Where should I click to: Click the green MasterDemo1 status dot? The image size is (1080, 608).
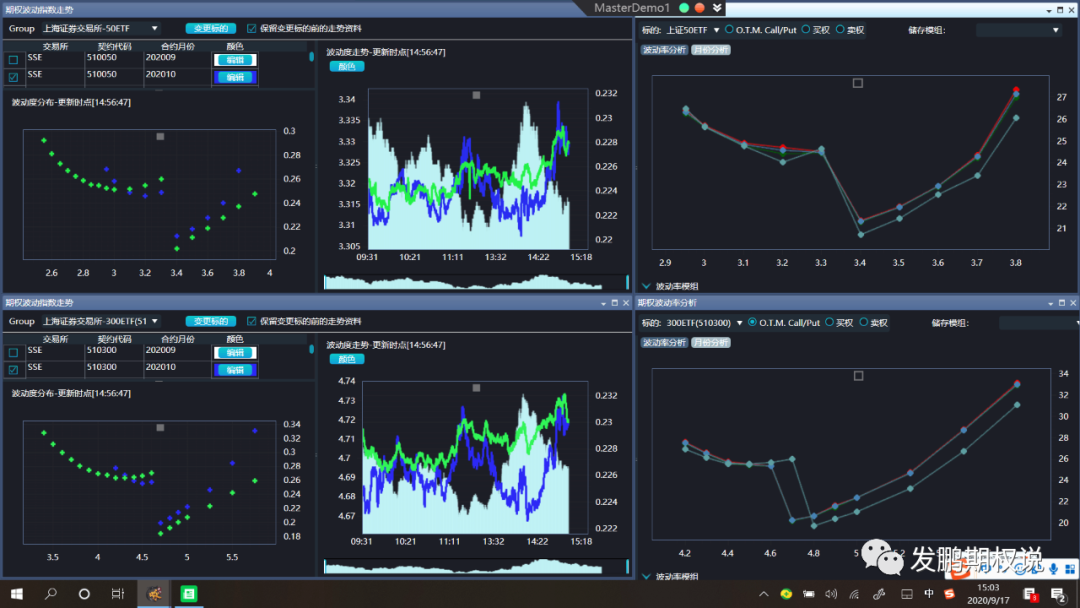coord(684,8)
